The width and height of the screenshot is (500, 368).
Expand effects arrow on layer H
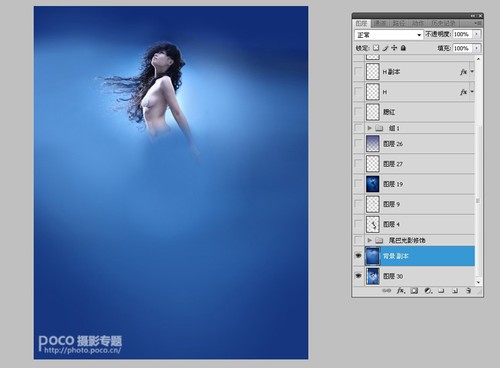(x=472, y=92)
